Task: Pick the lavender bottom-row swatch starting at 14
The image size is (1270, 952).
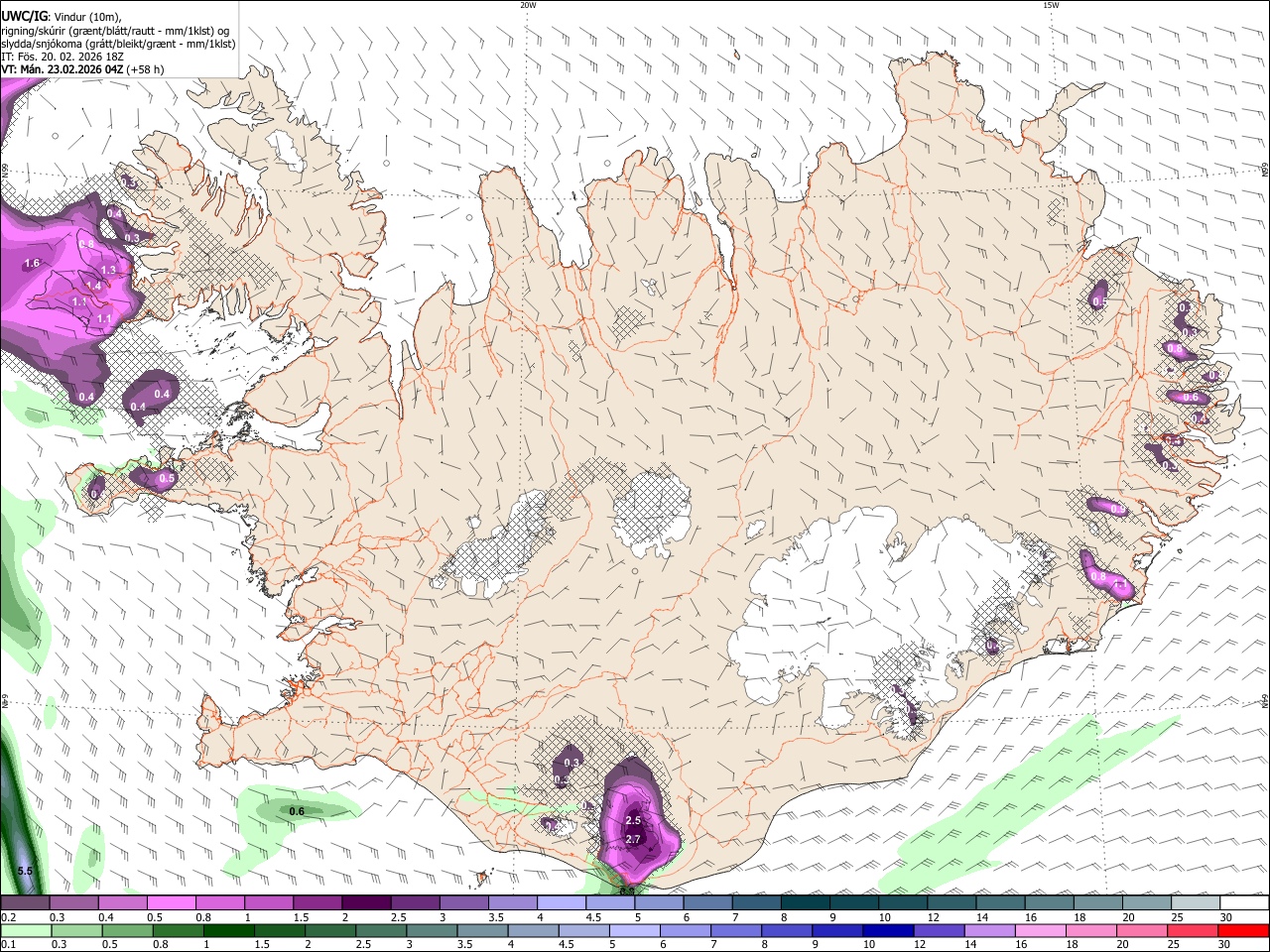Action: coord(989,931)
